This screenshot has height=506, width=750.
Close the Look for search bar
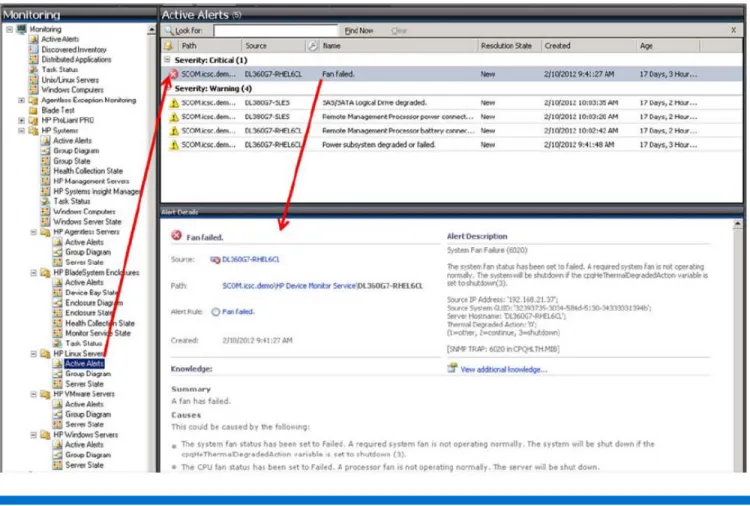click(x=734, y=30)
